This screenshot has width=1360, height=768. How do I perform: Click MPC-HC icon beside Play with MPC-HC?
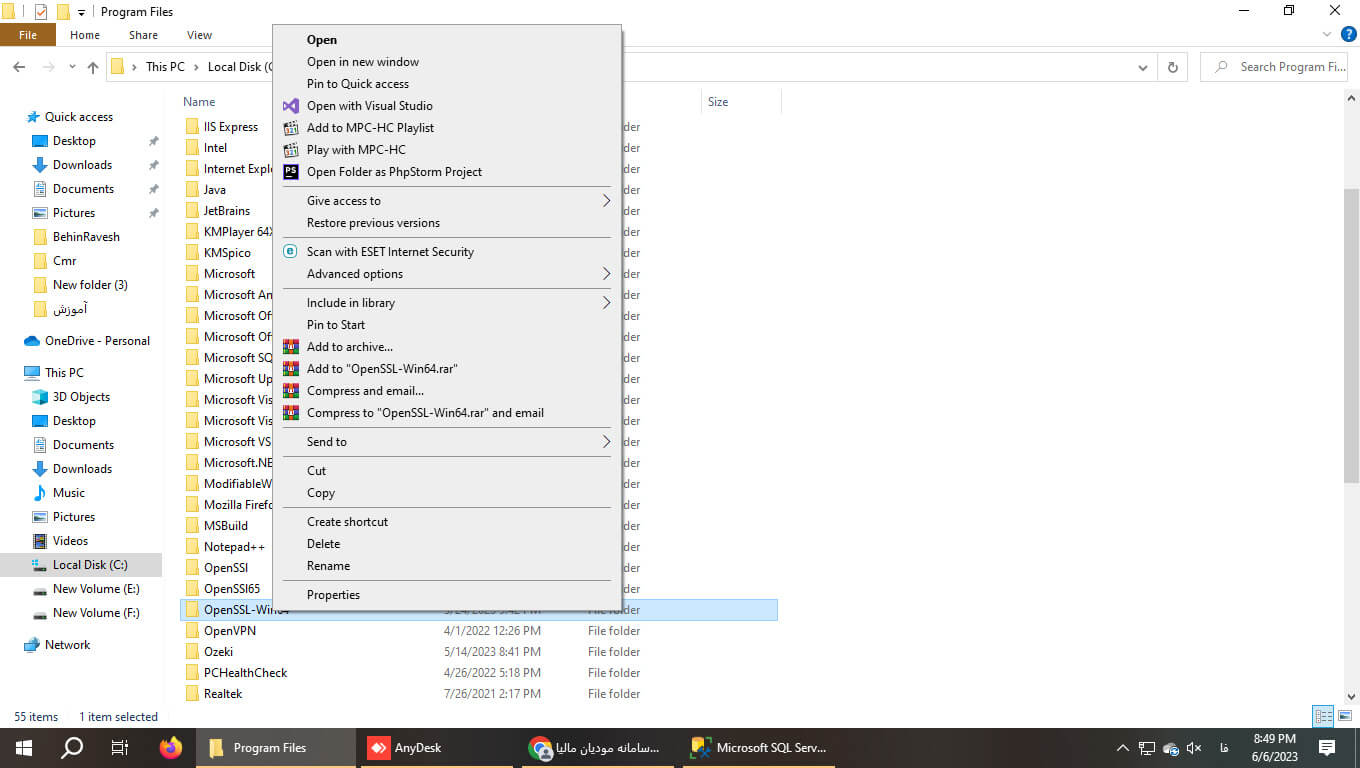click(x=290, y=150)
